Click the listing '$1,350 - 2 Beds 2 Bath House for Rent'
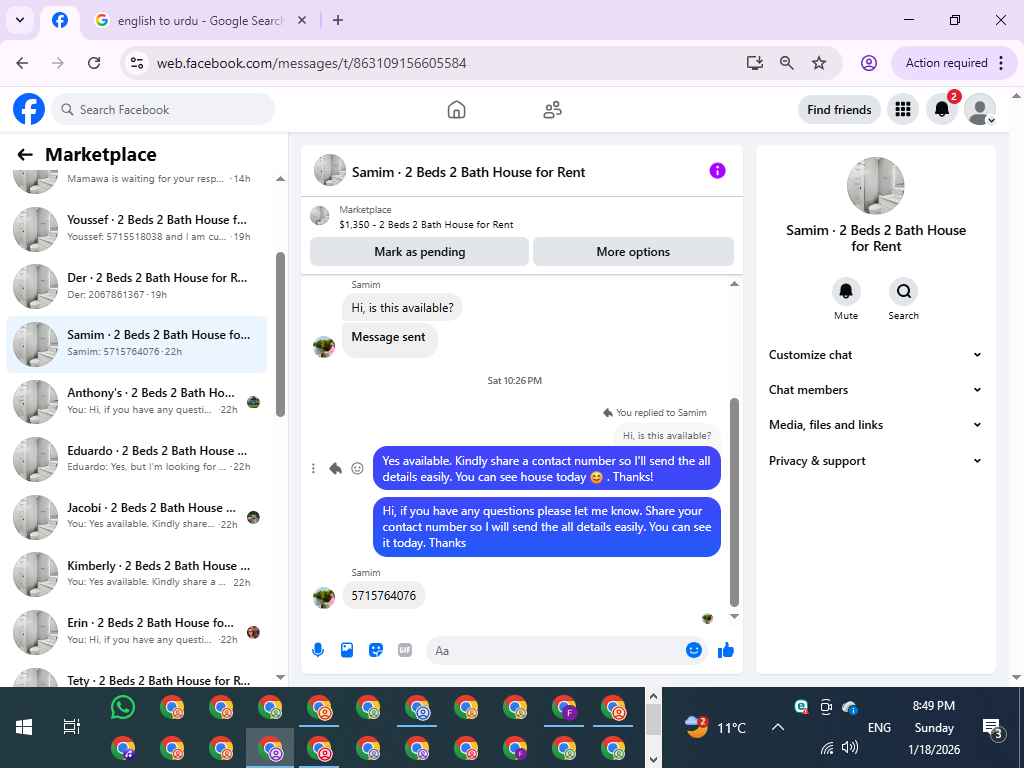Viewport: 1024px width, 768px height. pos(426,225)
